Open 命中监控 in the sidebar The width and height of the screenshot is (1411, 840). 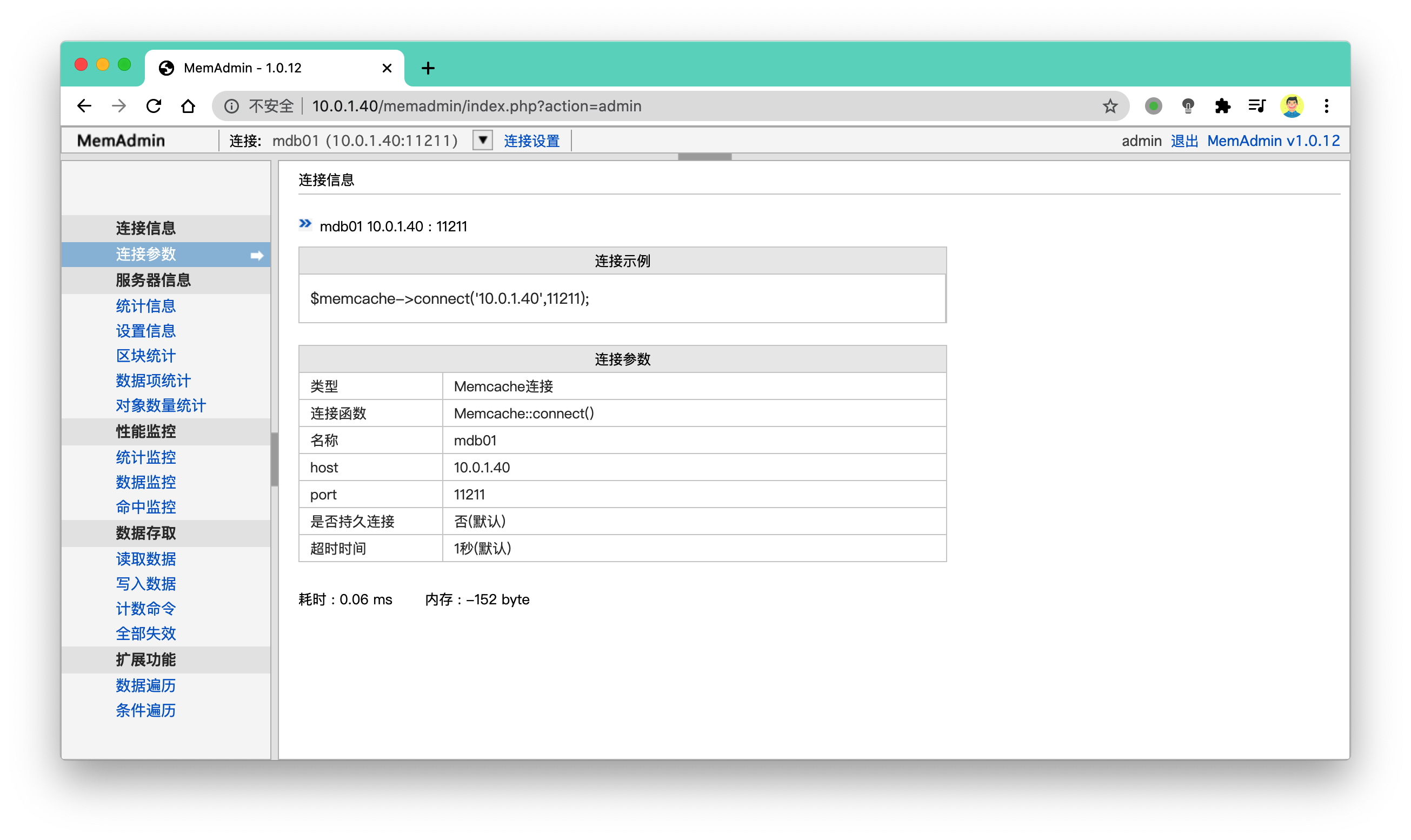(145, 507)
